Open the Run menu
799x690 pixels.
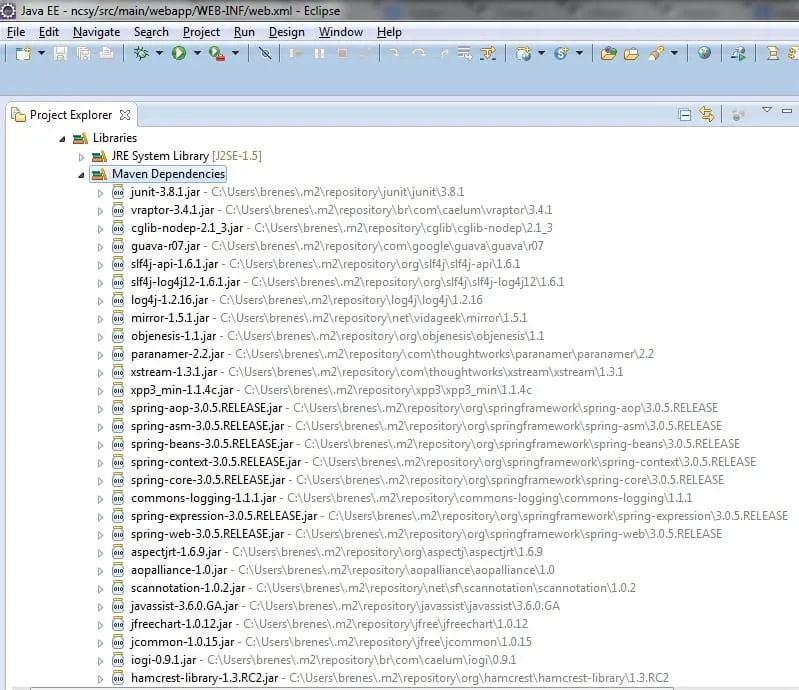(x=244, y=32)
